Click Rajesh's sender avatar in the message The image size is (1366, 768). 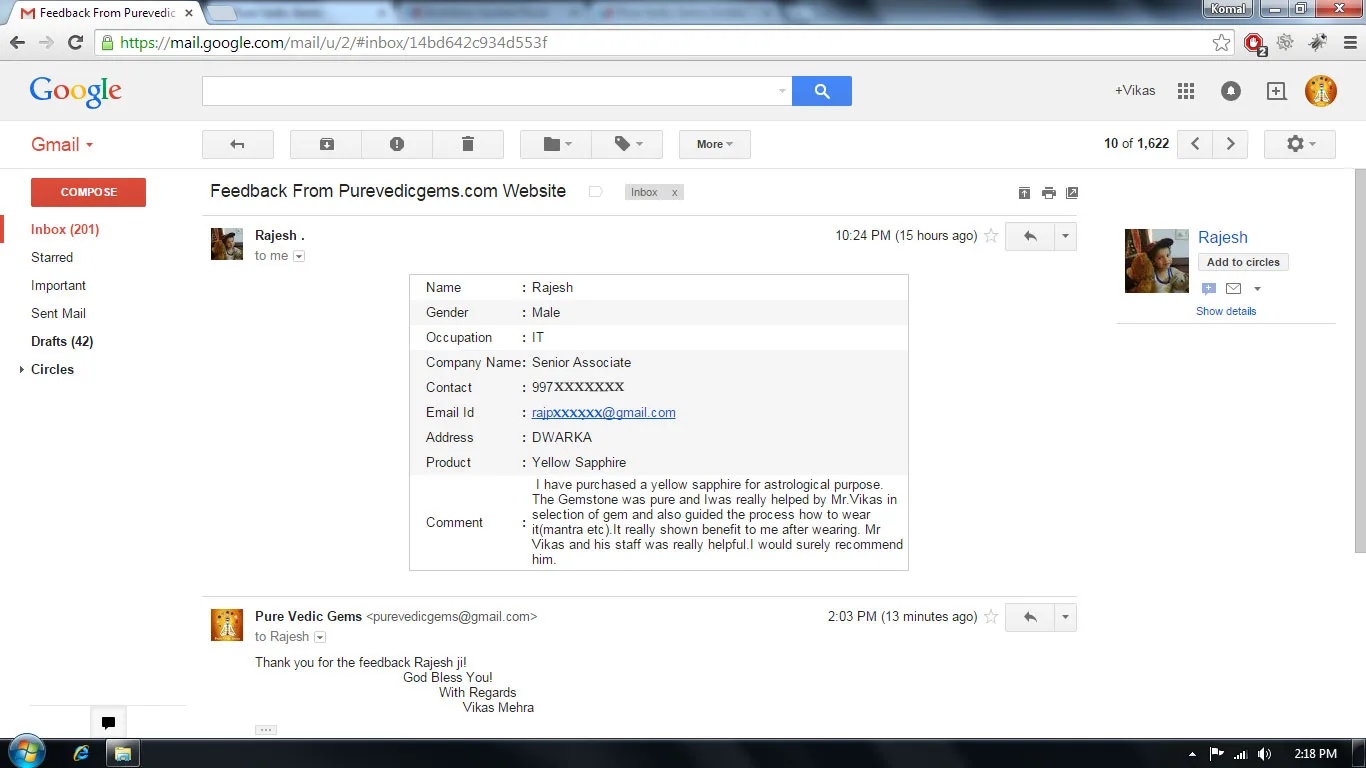(227, 244)
